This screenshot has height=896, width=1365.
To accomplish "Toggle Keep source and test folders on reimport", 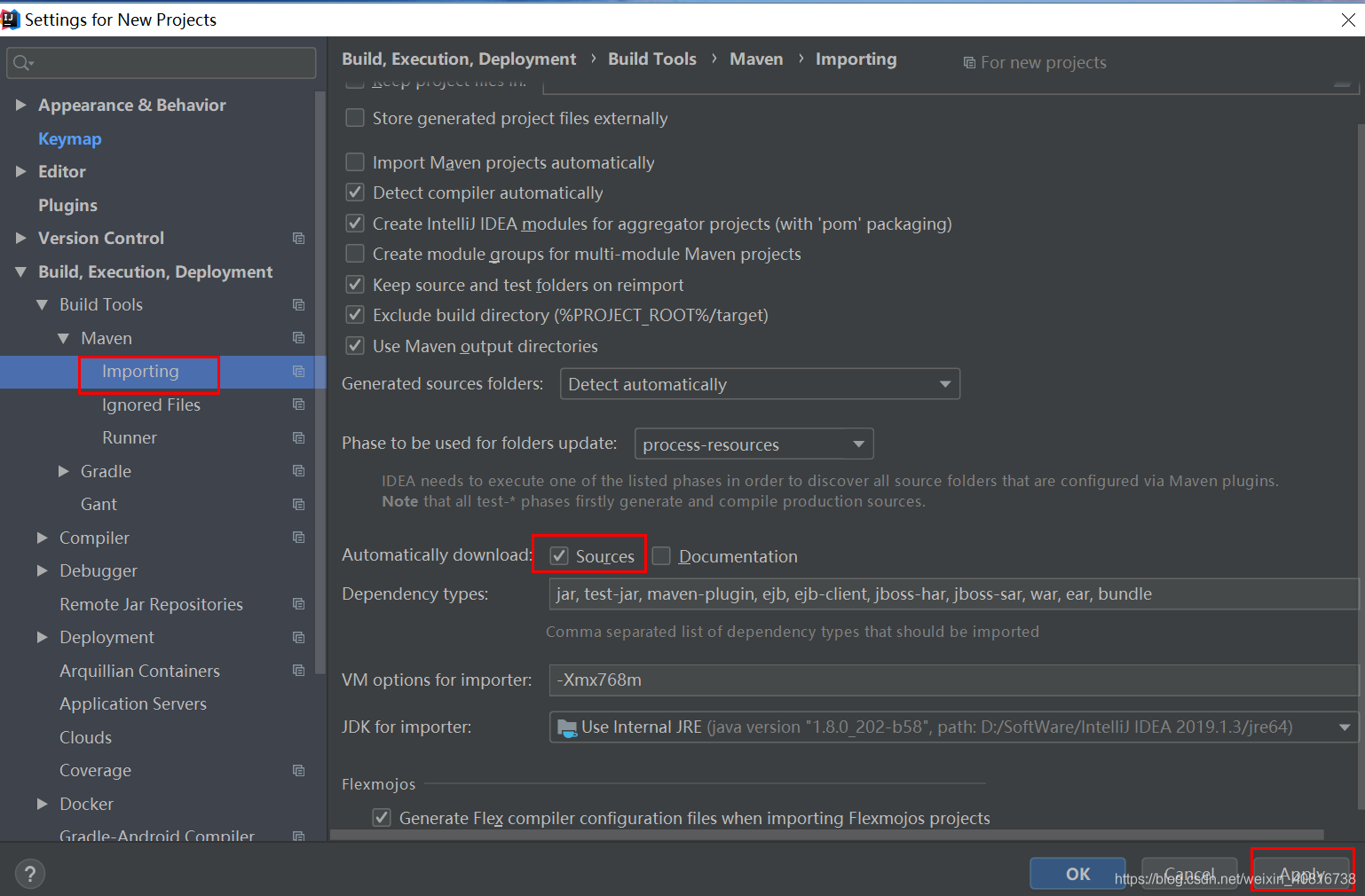I will coord(355,285).
